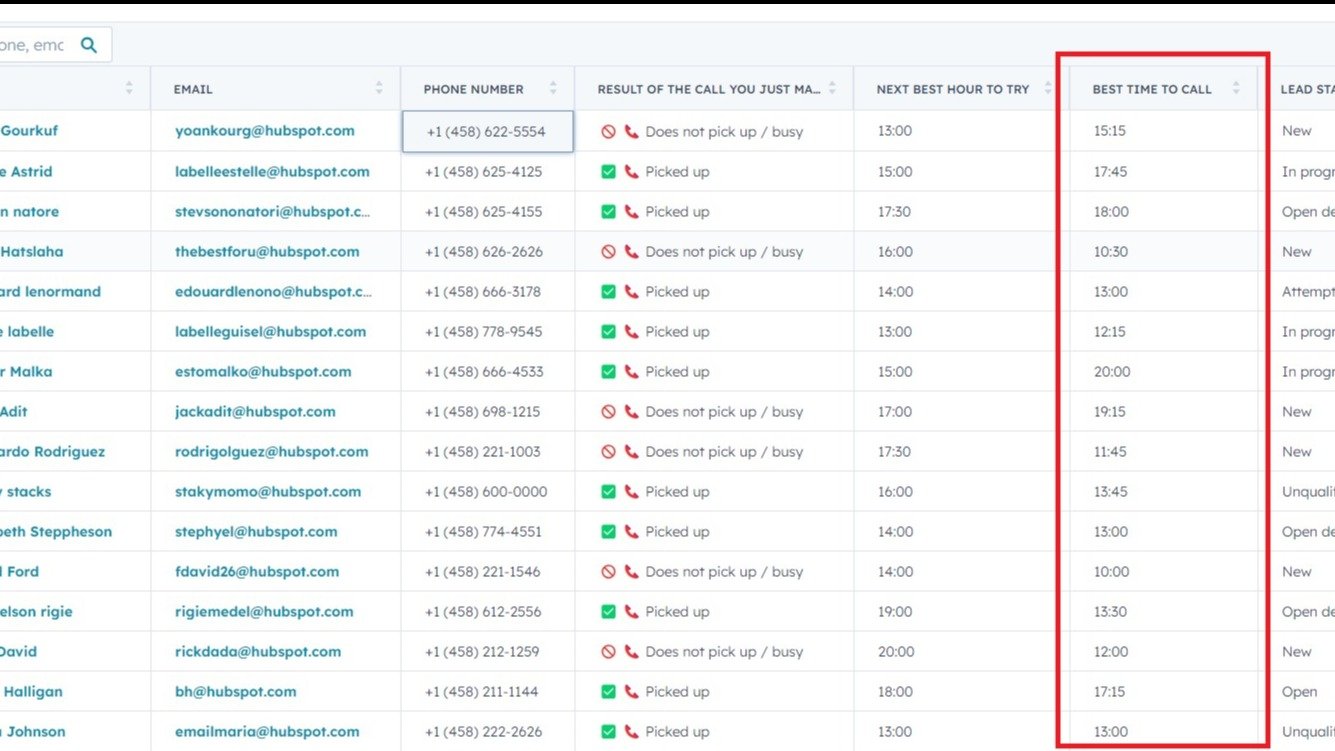This screenshot has width=1335, height=751.
Task: Open email link bh@hubspot.com
Action: (x=235, y=691)
